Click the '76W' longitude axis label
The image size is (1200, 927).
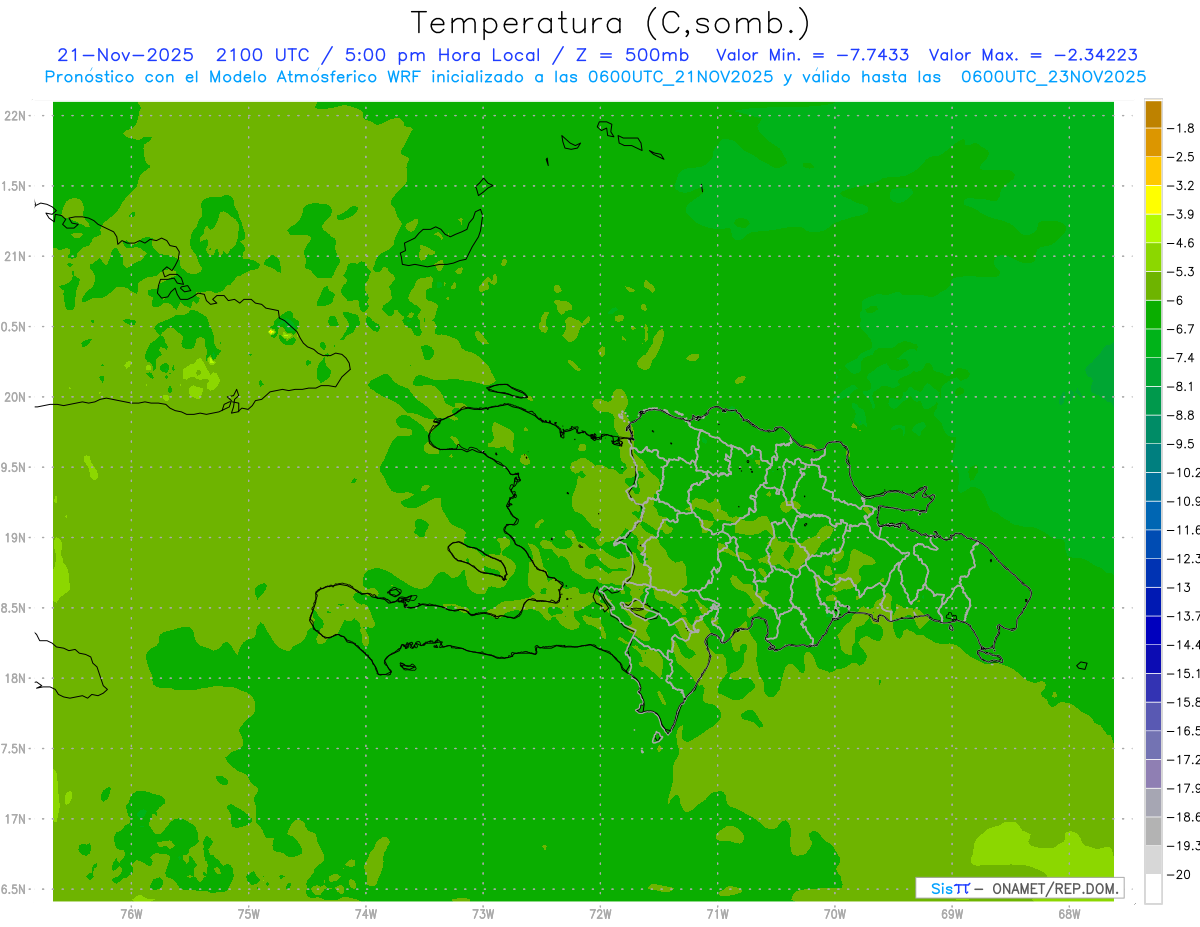click(x=131, y=913)
